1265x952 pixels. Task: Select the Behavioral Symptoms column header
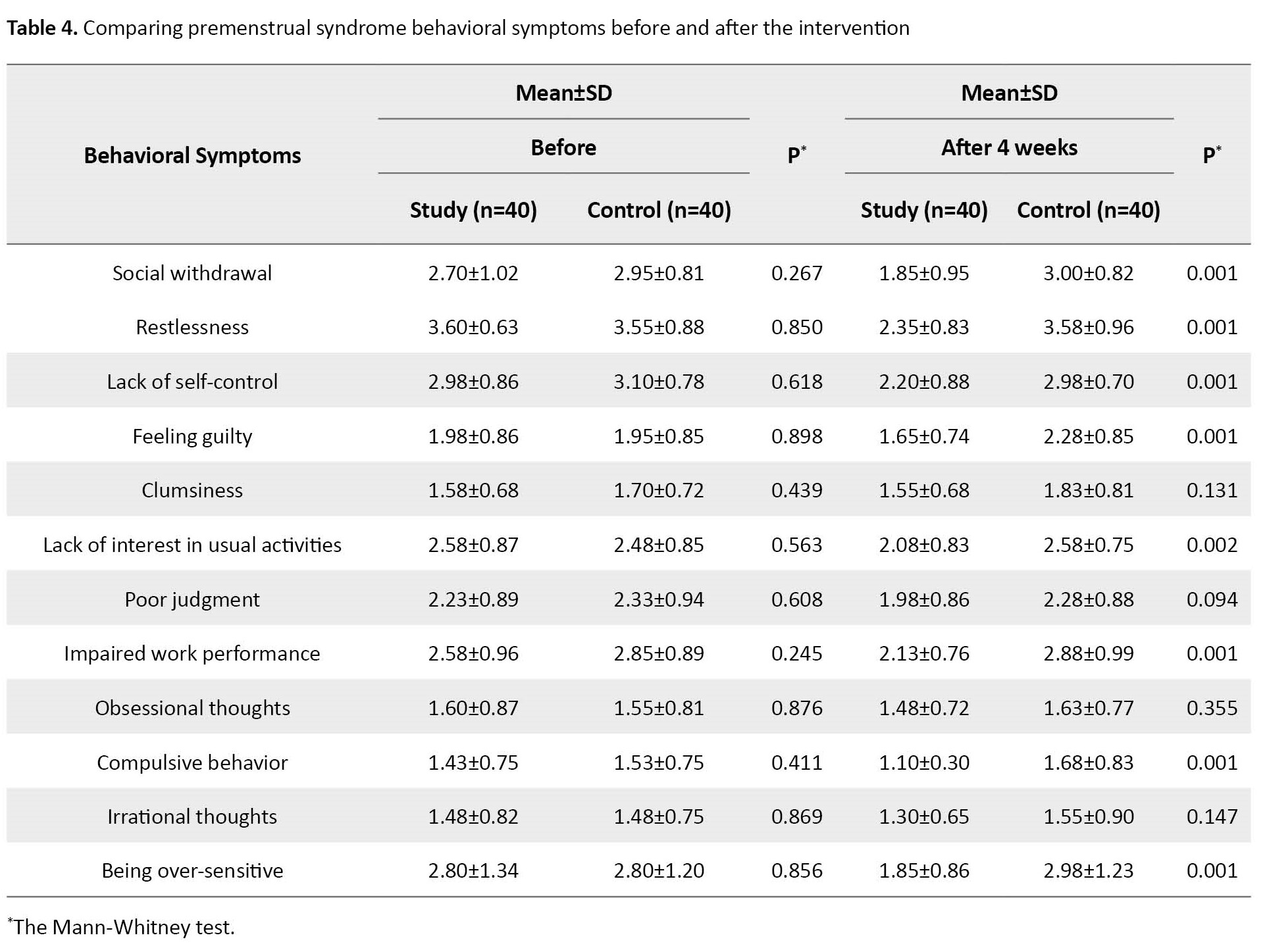192,155
